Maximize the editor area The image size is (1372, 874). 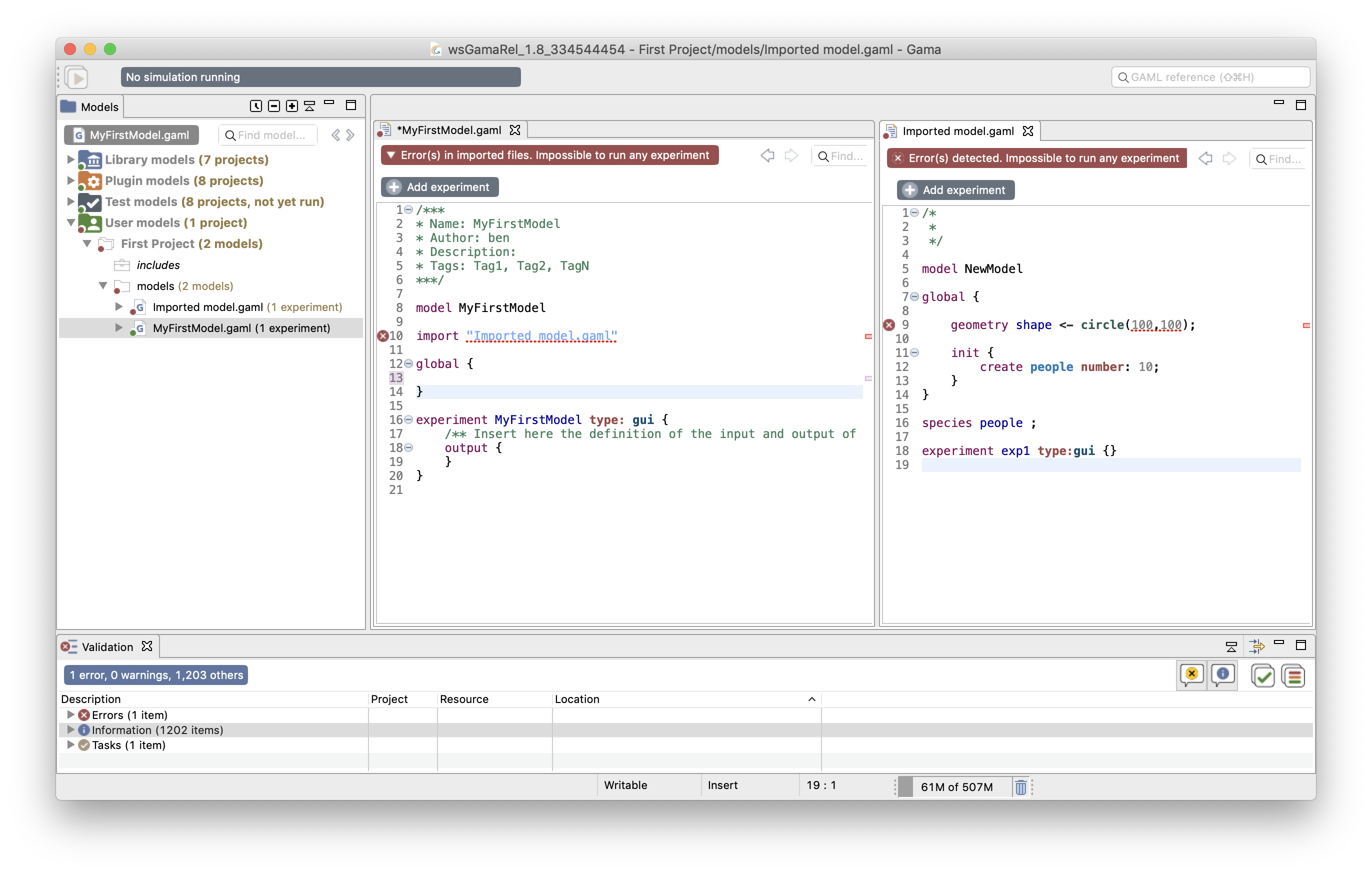1301,105
